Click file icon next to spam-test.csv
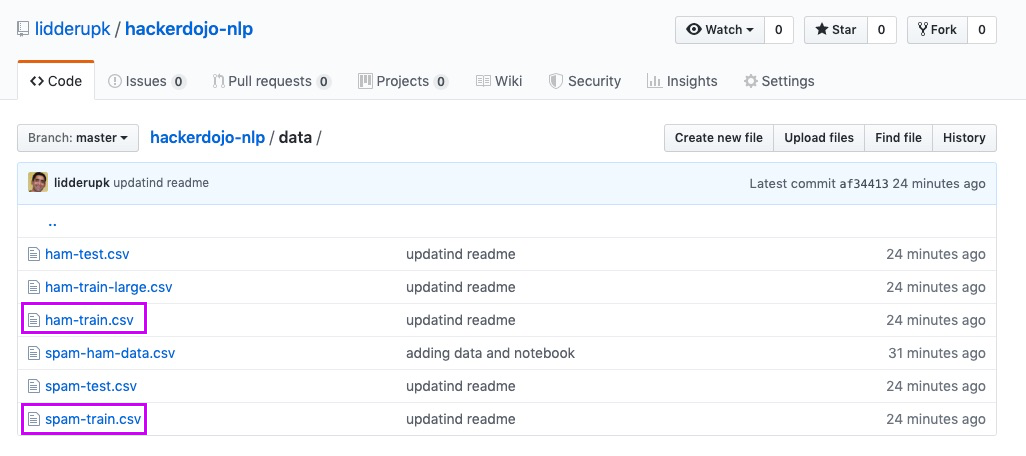The width and height of the screenshot is (1026, 456). point(34,386)
